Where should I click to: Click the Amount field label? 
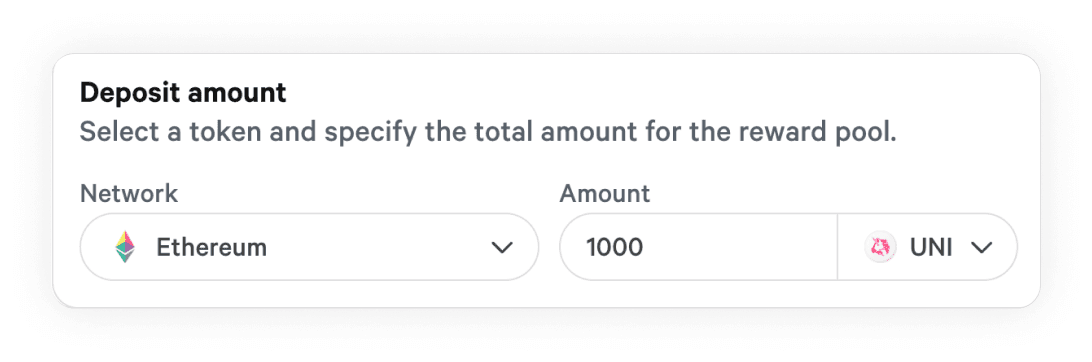pos(604,193)
